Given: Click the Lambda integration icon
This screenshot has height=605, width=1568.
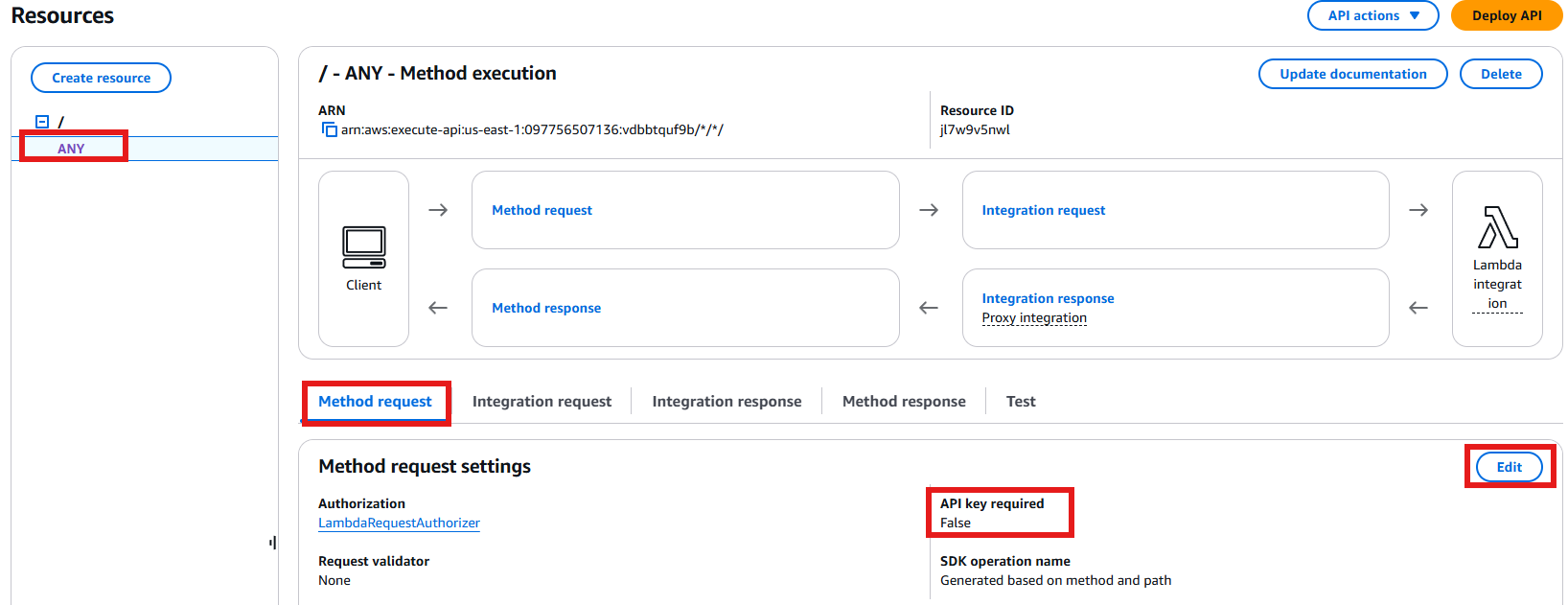Looking at the screenshot, I should tap(1497, 229).
